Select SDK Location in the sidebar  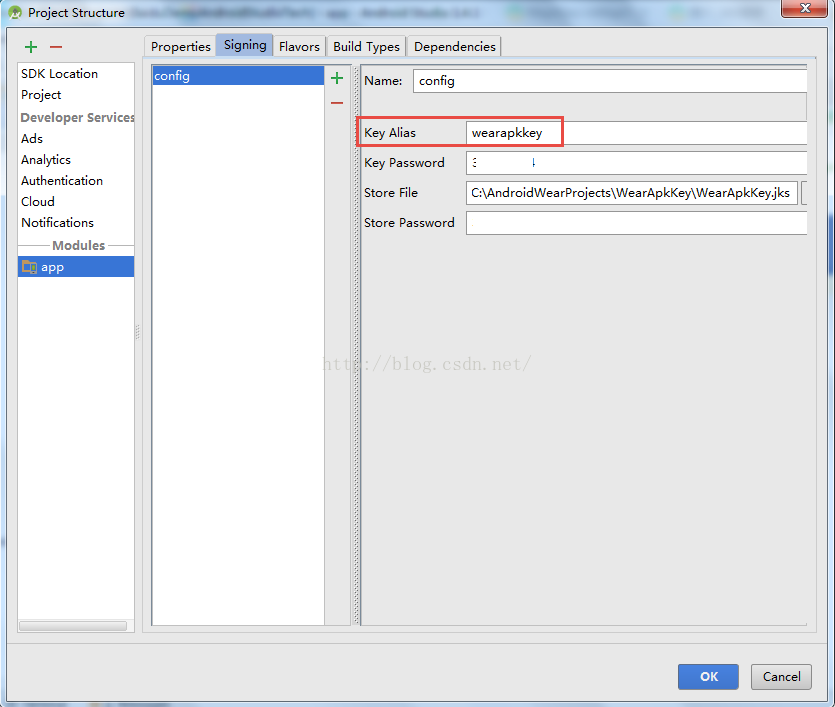(59, 73)
